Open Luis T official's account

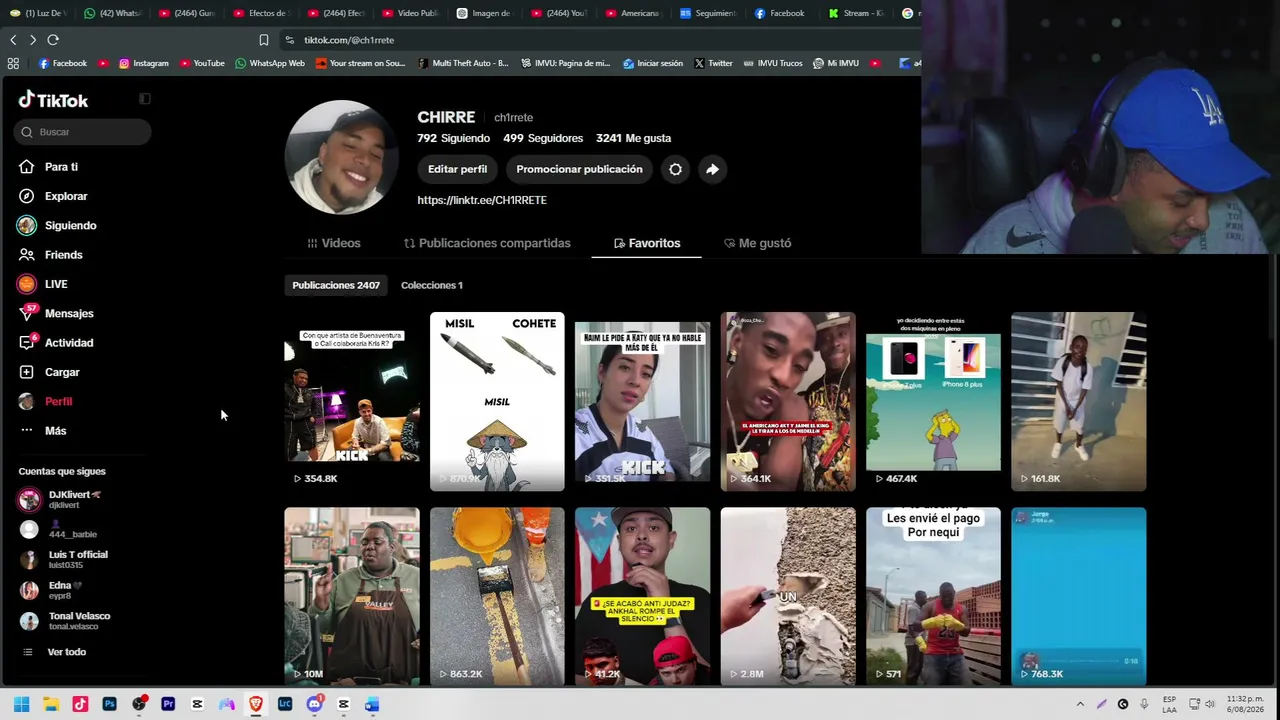(63, 559)
